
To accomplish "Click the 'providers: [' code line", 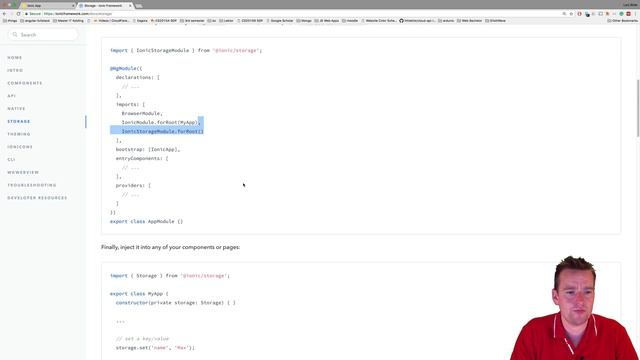I will [x=133, y=185].
